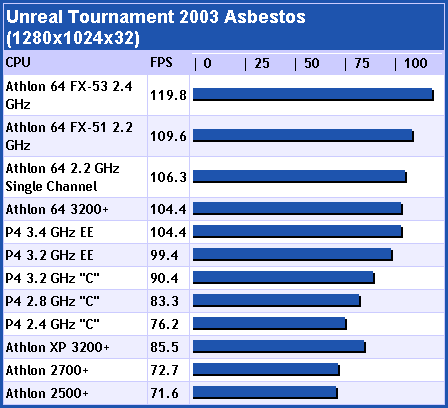Screen dimensions: 448x408
Task: Click the CPU column header
Action: tap(18, 62)
